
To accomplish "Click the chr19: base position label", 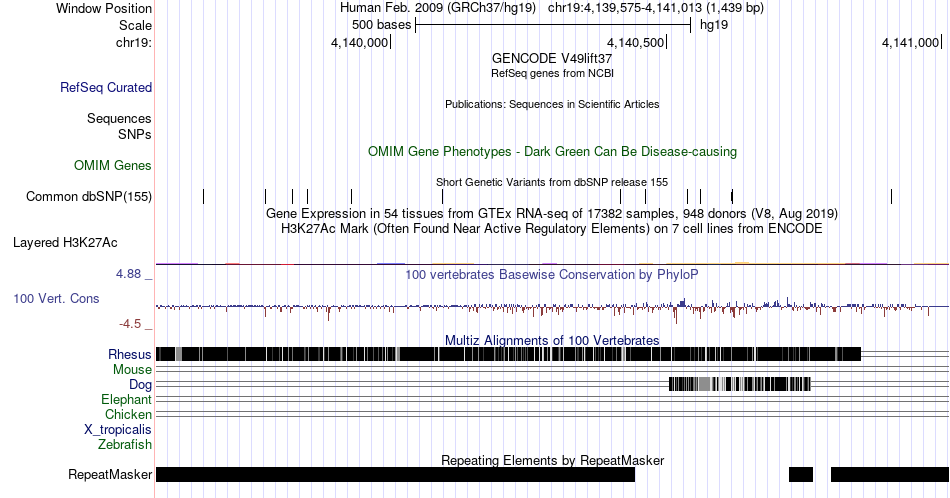I will pyautogui.click(x=134, y=42).
